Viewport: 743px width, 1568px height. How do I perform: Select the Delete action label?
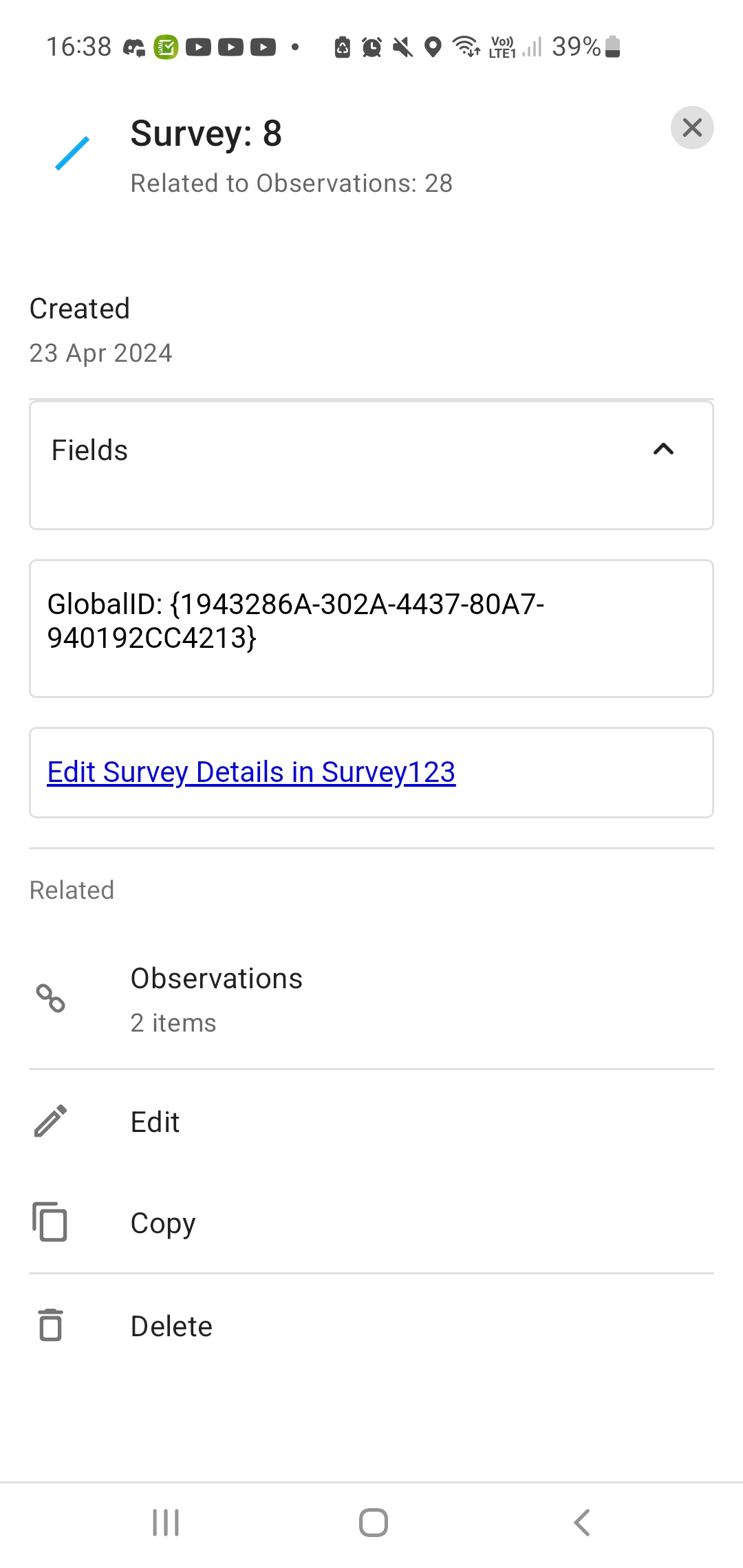(171, 1325)
